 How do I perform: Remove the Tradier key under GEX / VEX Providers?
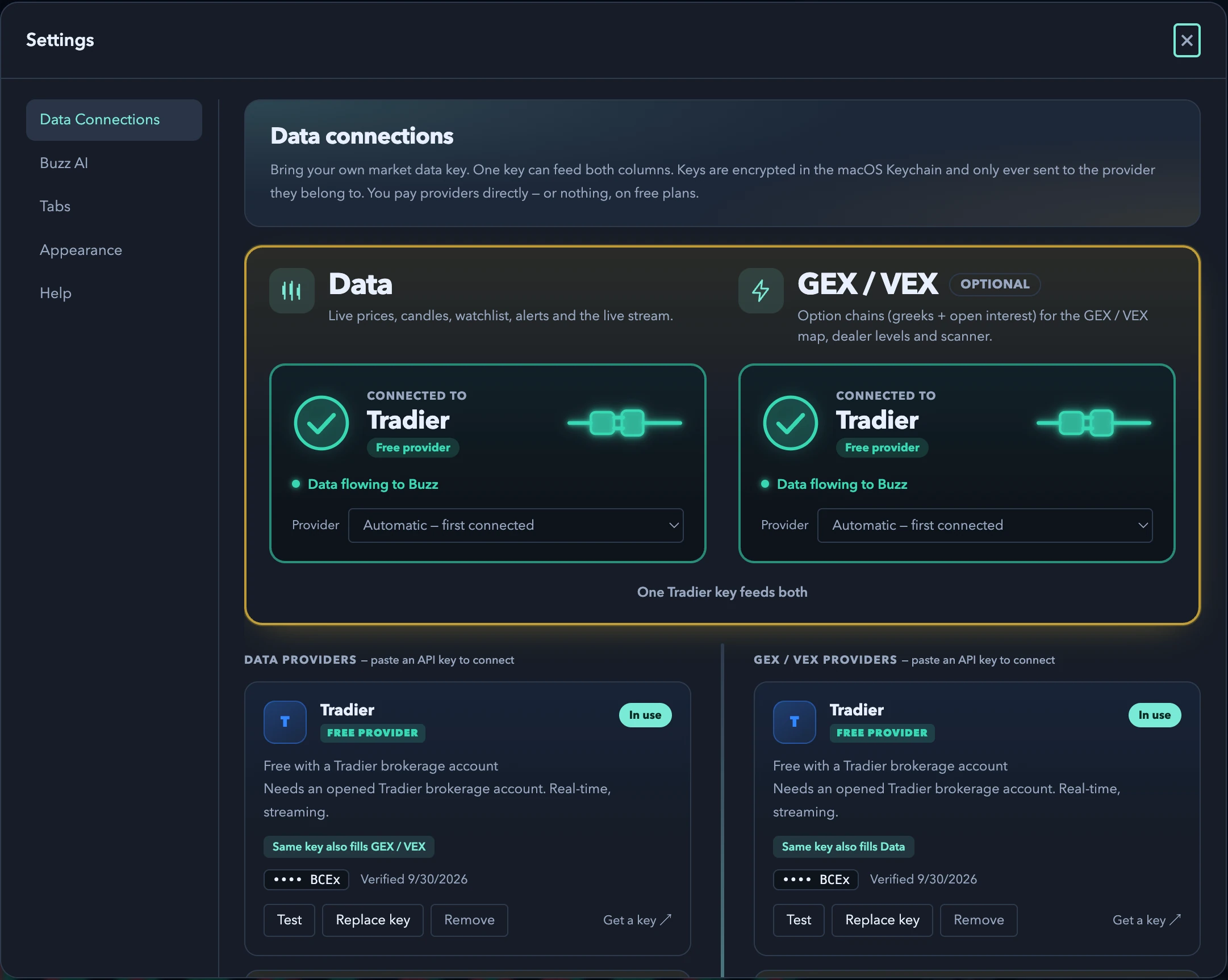(x=979, y=920)
